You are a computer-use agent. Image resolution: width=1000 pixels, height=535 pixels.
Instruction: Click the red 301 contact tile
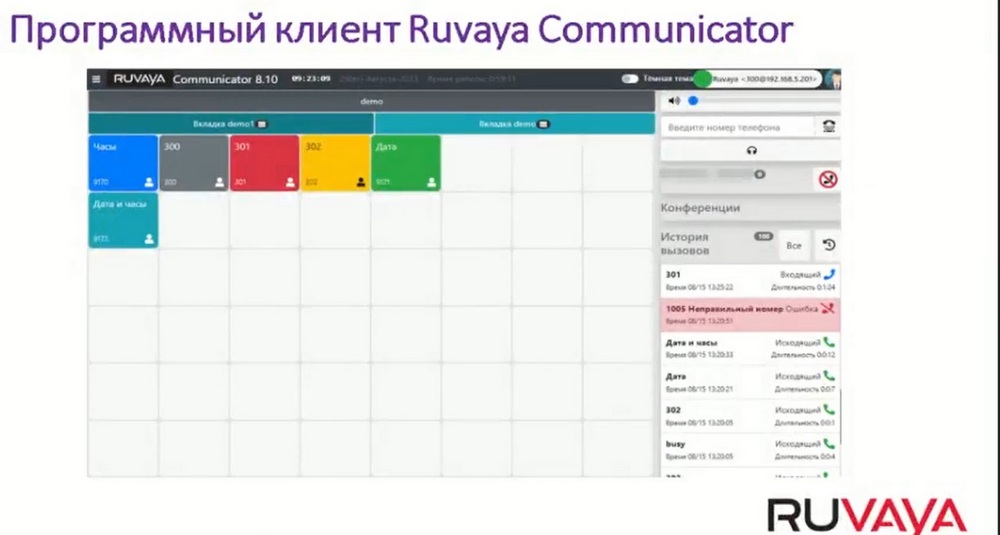click(264, 163)
